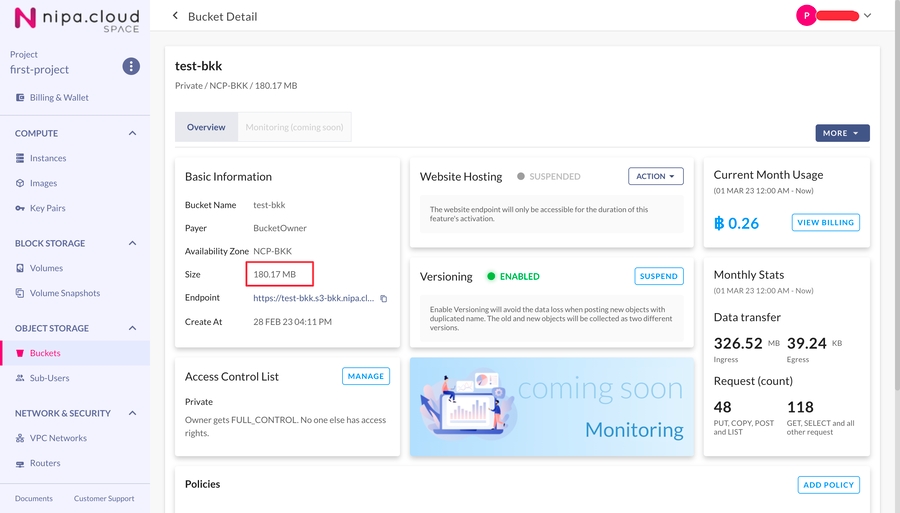This screenshot has width=900, height=513.
Task: Go to Key Pairs in sidebar
Action: [x=47, y=208]
